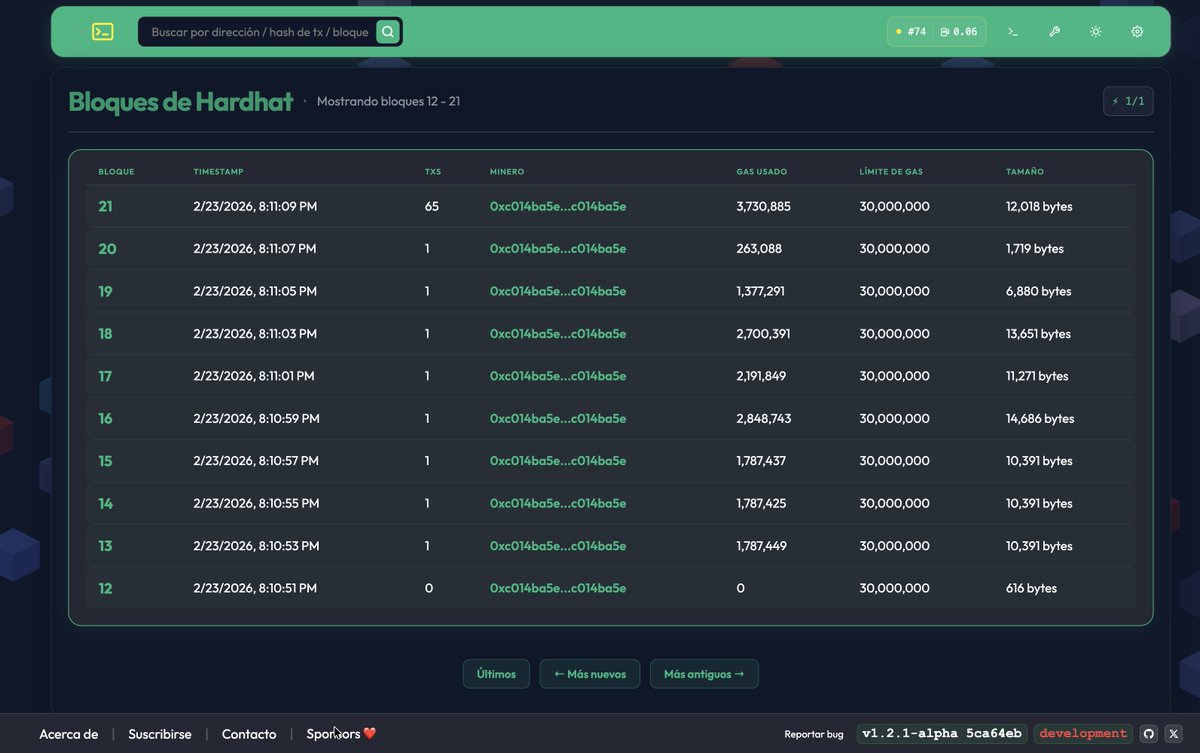Screen dimensions: 1200x753
Task: Open Sponsors footer link
Action: 341,734
